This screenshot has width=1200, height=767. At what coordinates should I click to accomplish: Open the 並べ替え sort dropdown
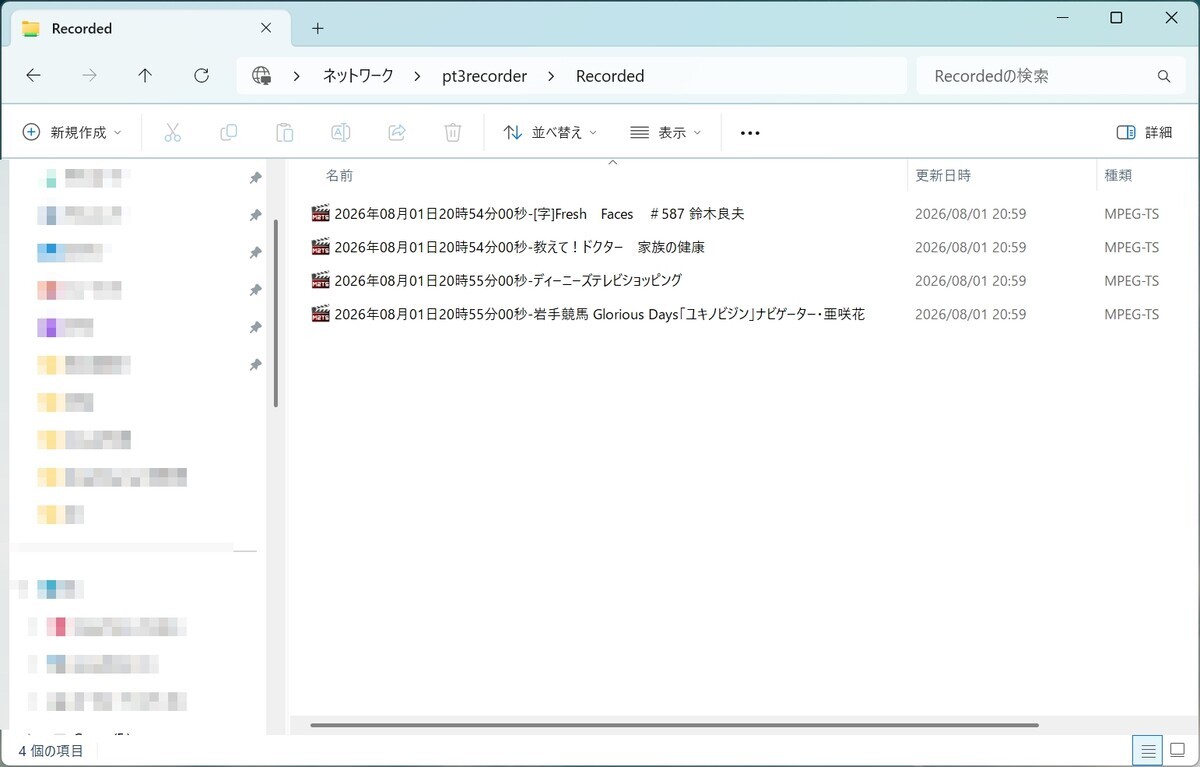550,132
